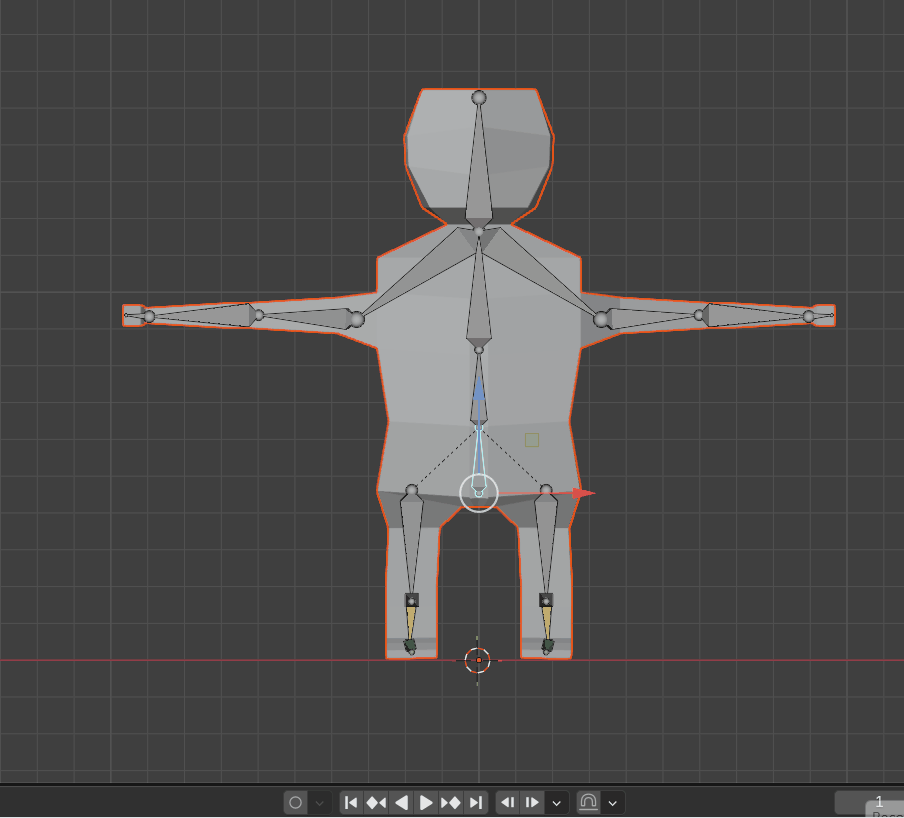Jump to the last frame
904x818 pixels.
click(x=476, y=802)
